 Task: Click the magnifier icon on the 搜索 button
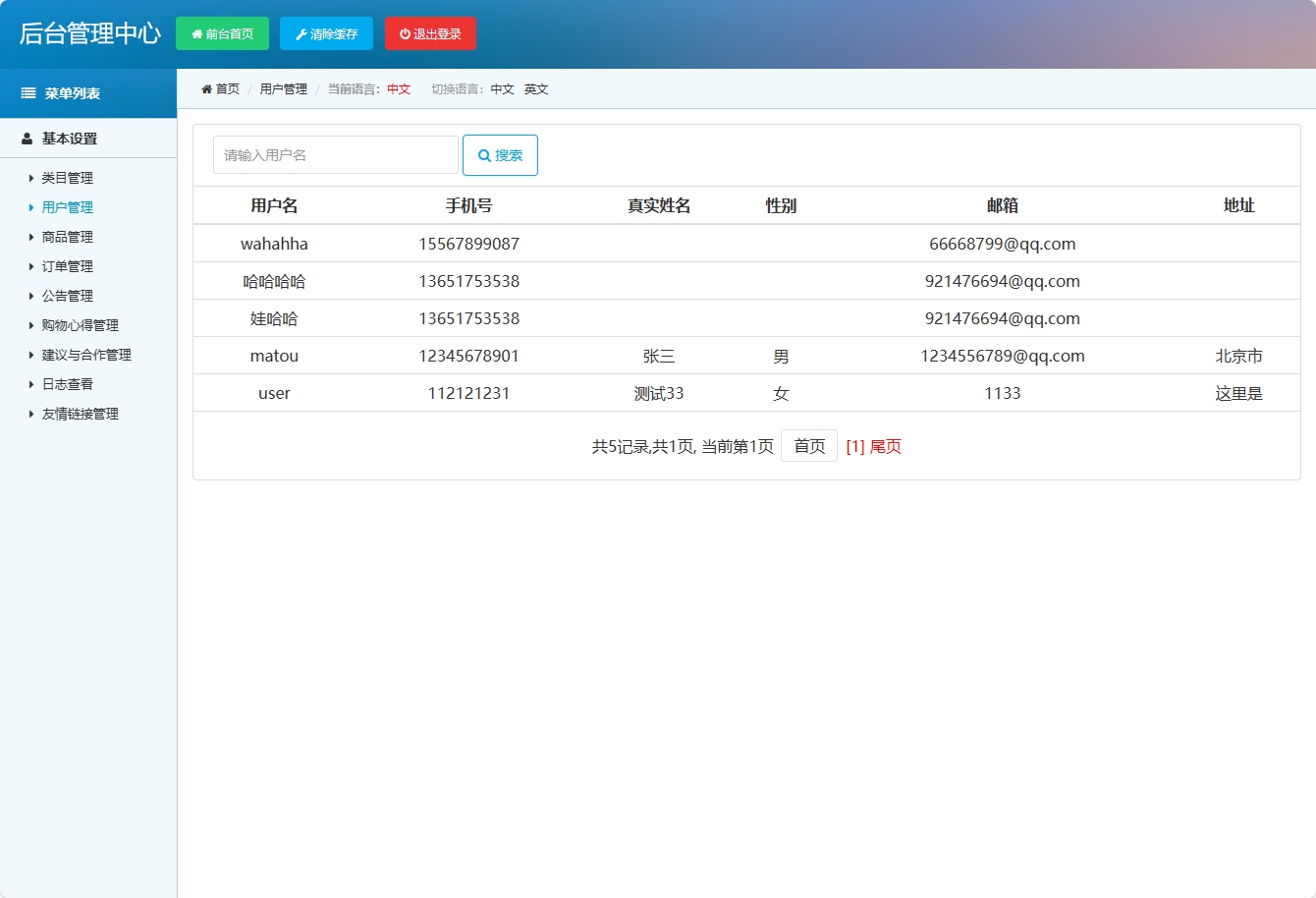pos(483,154)
